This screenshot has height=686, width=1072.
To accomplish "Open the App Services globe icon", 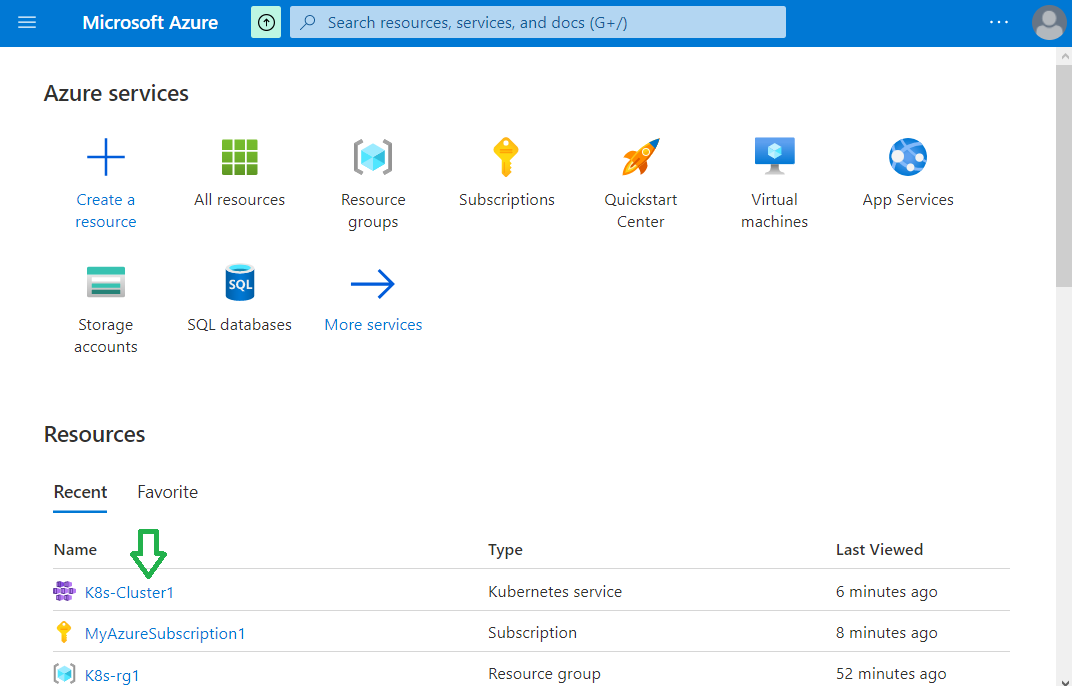I will click(x=908, y=157).
